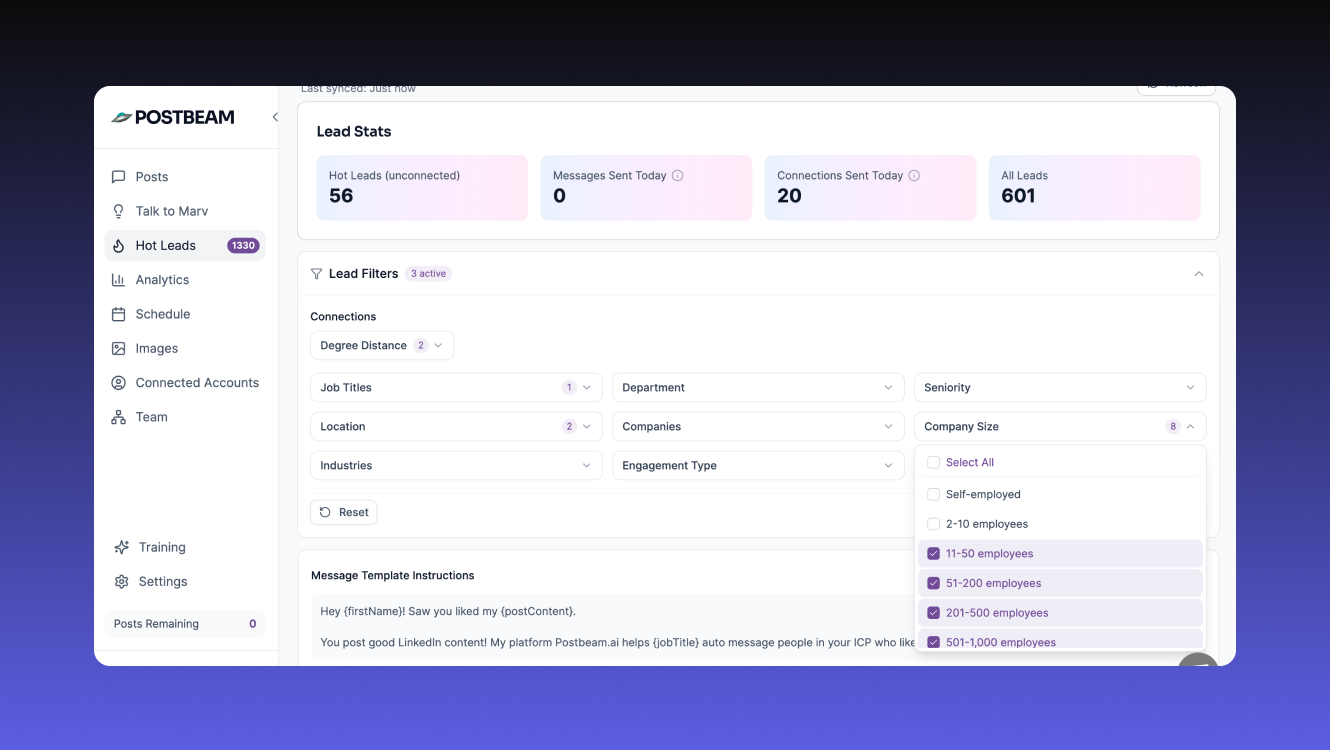
Task: Click the Message Template Instructions heading
Action: tap(393, 576)
